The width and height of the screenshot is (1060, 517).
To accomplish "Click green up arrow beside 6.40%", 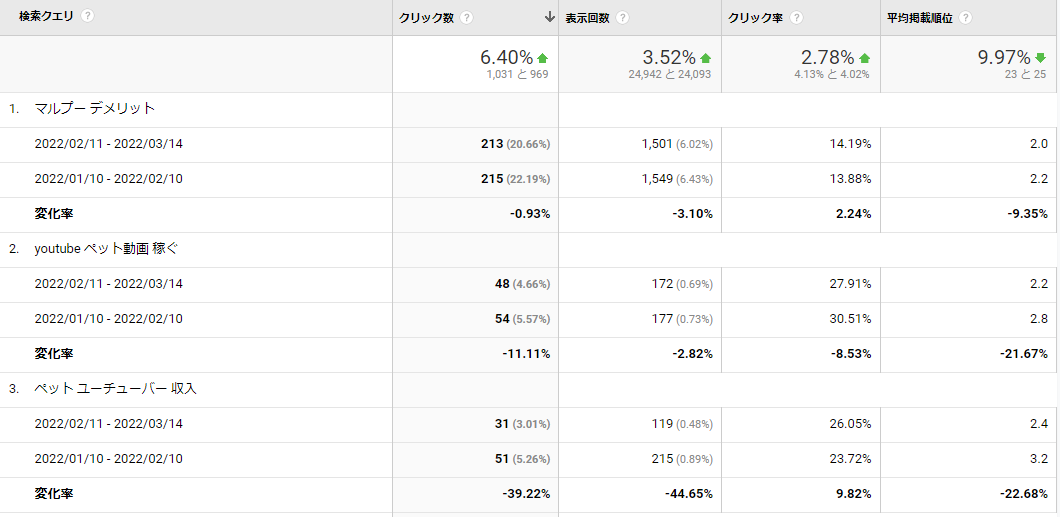I will click(x=543, y=58).
